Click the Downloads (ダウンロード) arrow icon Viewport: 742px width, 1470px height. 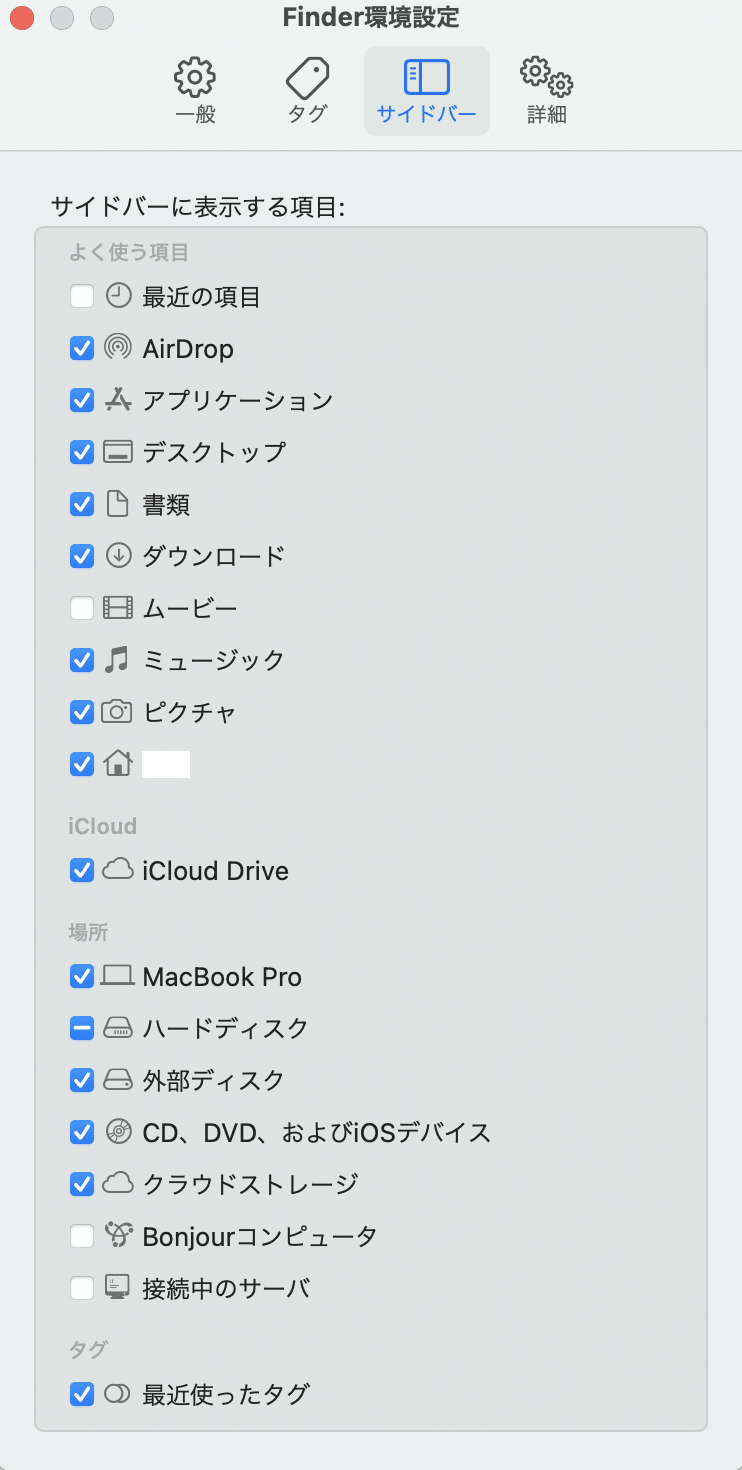click(118, 556)
